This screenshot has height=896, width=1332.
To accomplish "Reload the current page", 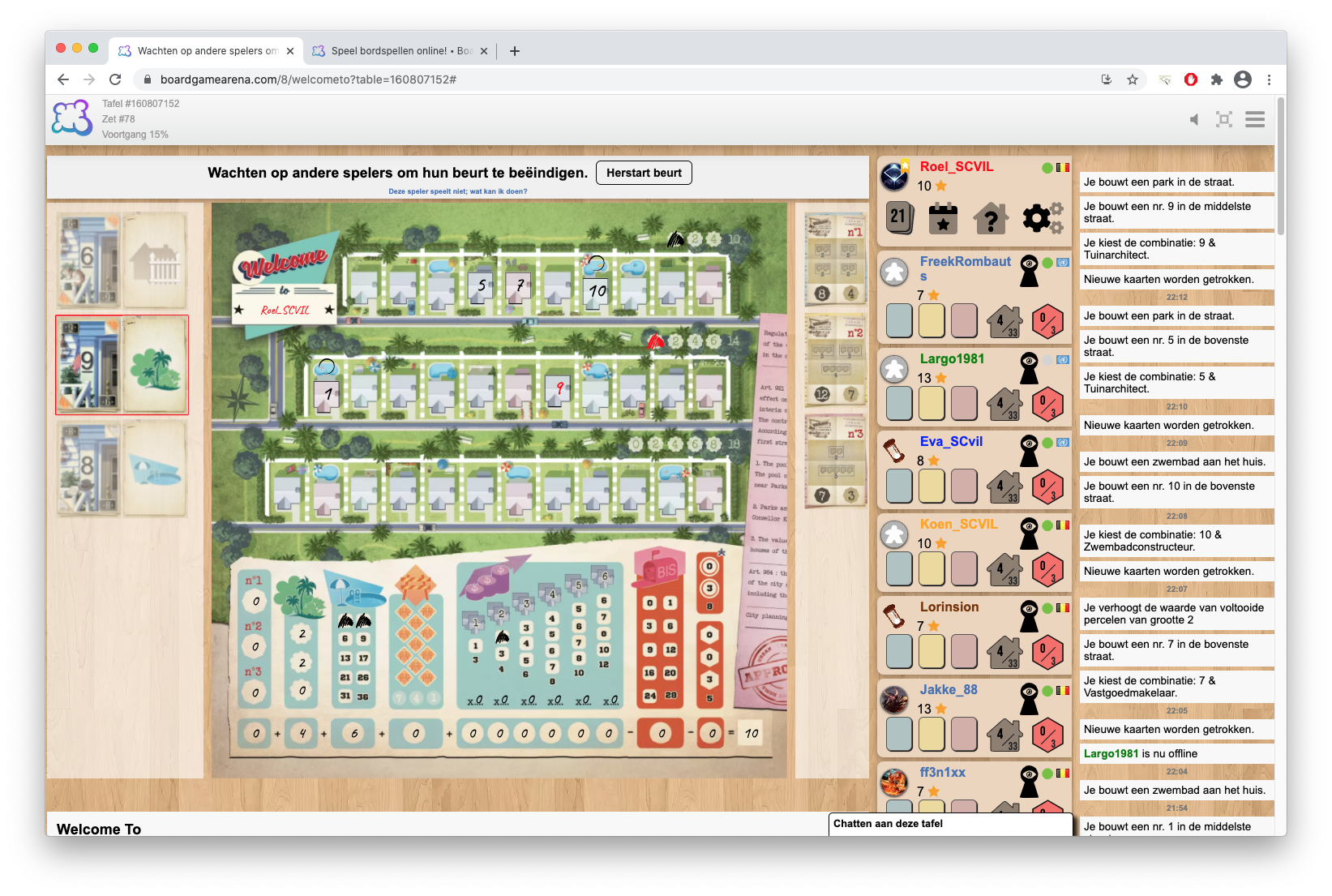I will coord(115,79).
